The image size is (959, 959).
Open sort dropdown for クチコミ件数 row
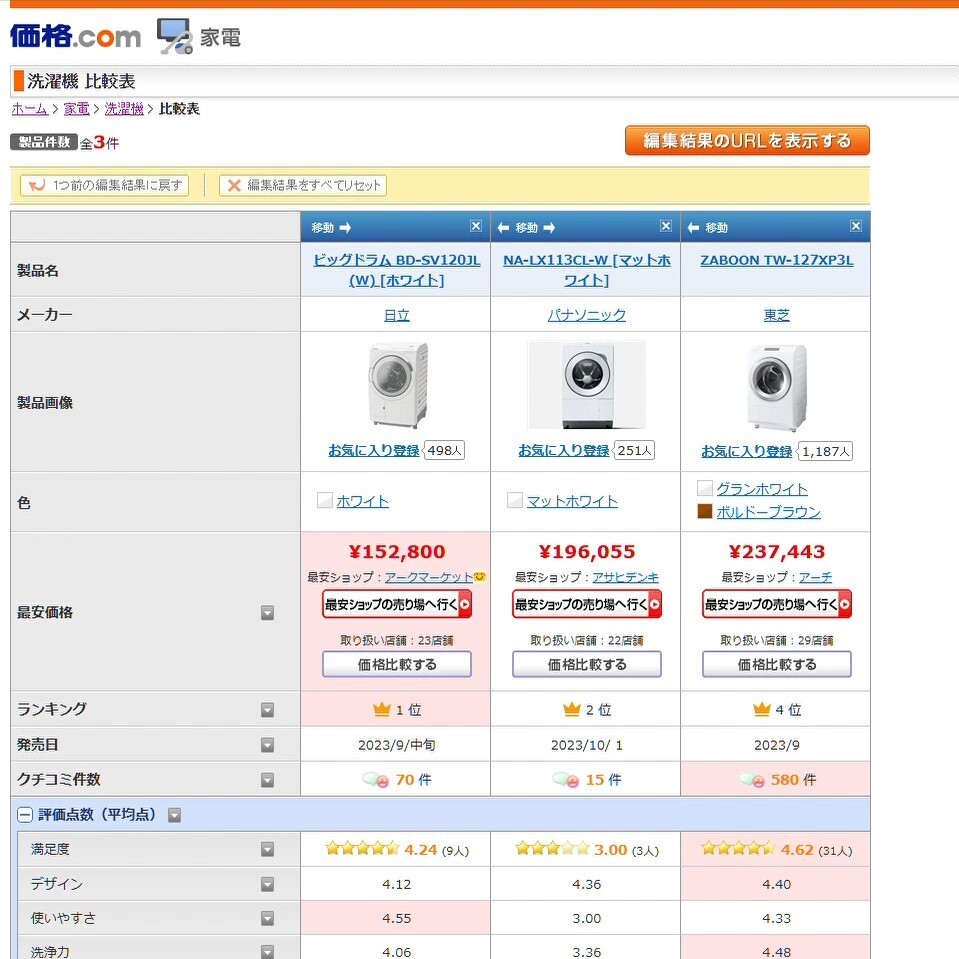pos(267,780)
